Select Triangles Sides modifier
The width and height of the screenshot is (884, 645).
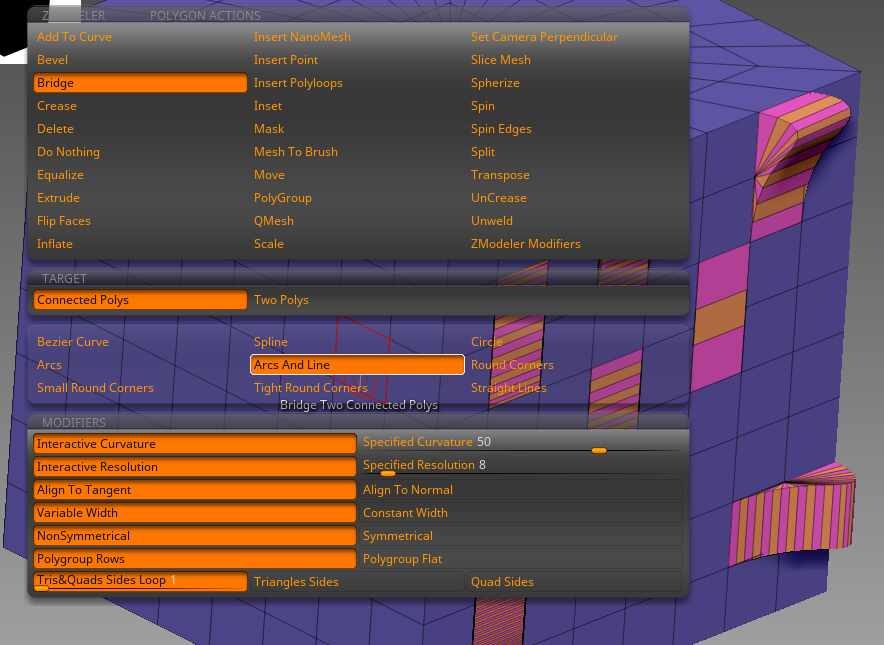point(357,582)
